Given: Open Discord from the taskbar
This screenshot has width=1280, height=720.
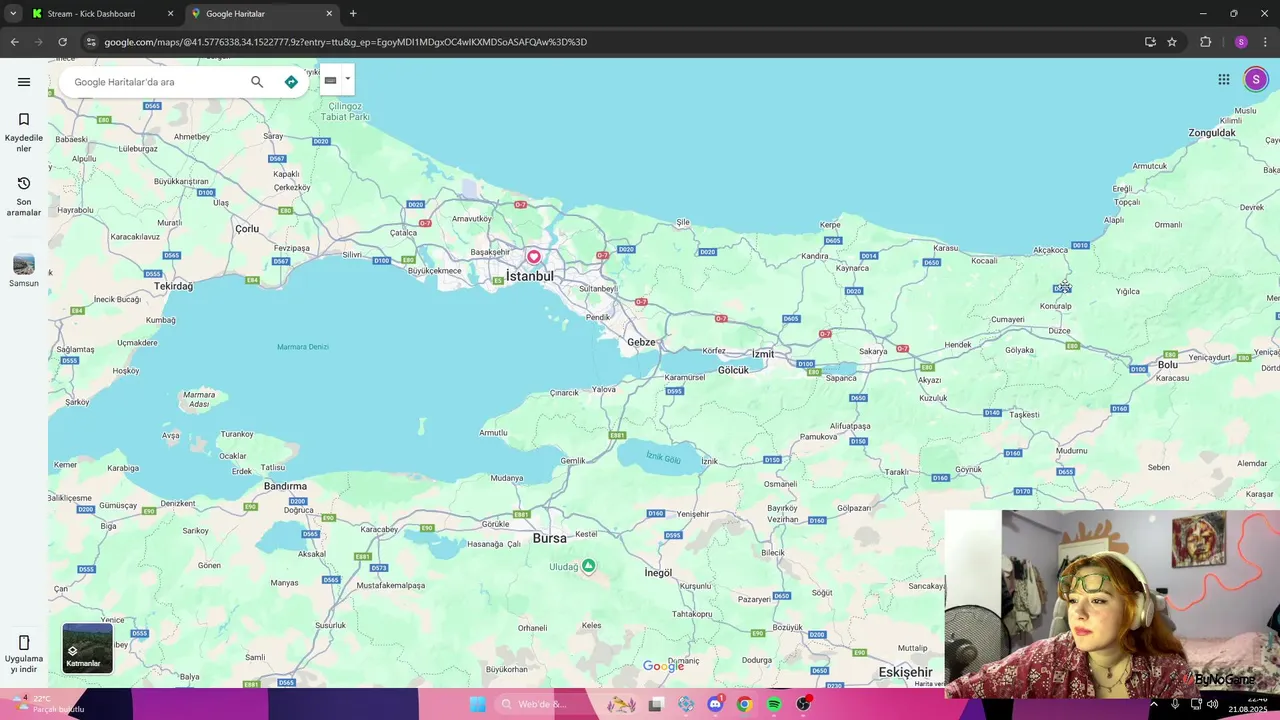Looking at the screenshot, I should [x=715, y=704].
